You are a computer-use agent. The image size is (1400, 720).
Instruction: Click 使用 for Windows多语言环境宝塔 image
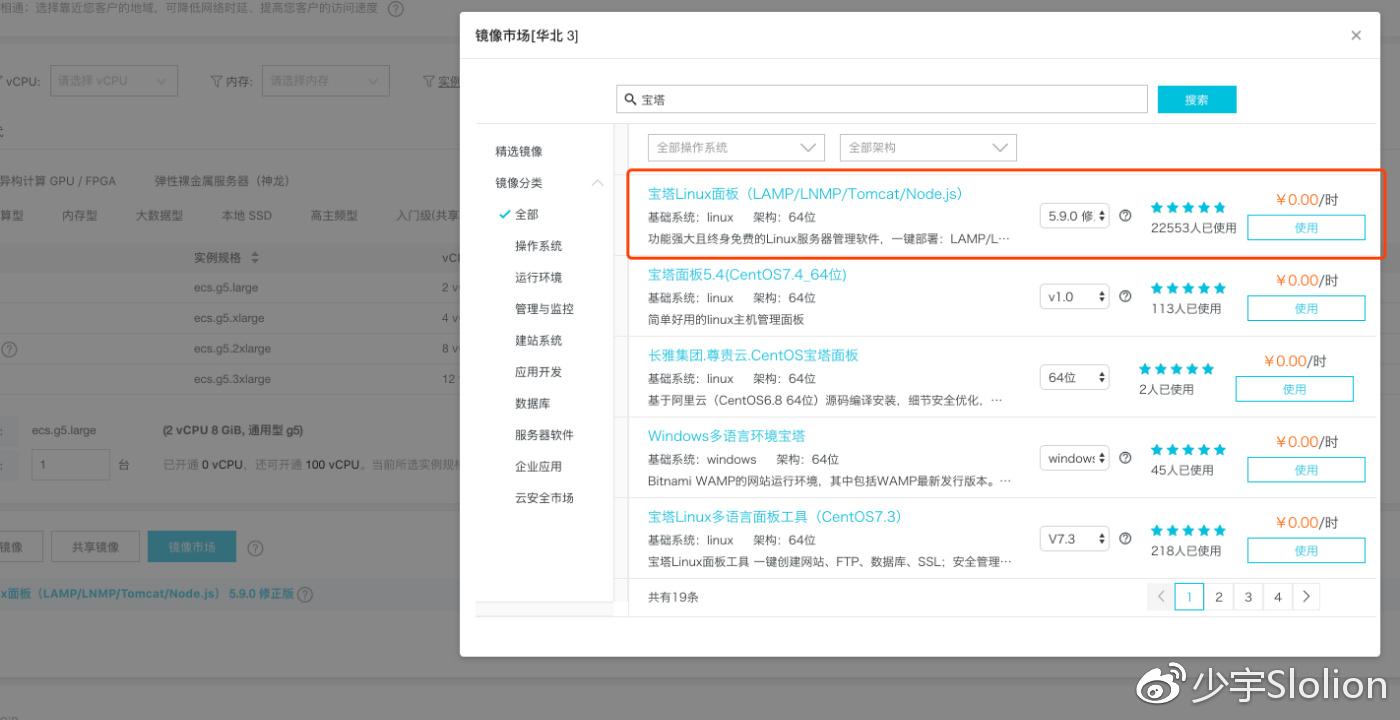(x=1306, y=470)
